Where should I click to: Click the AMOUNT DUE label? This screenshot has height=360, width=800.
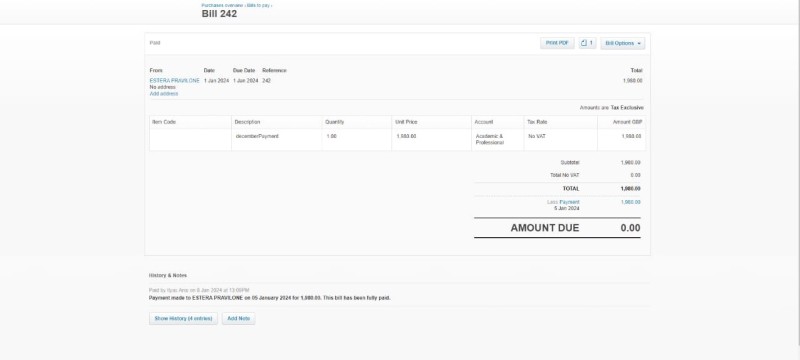point(545,228)
